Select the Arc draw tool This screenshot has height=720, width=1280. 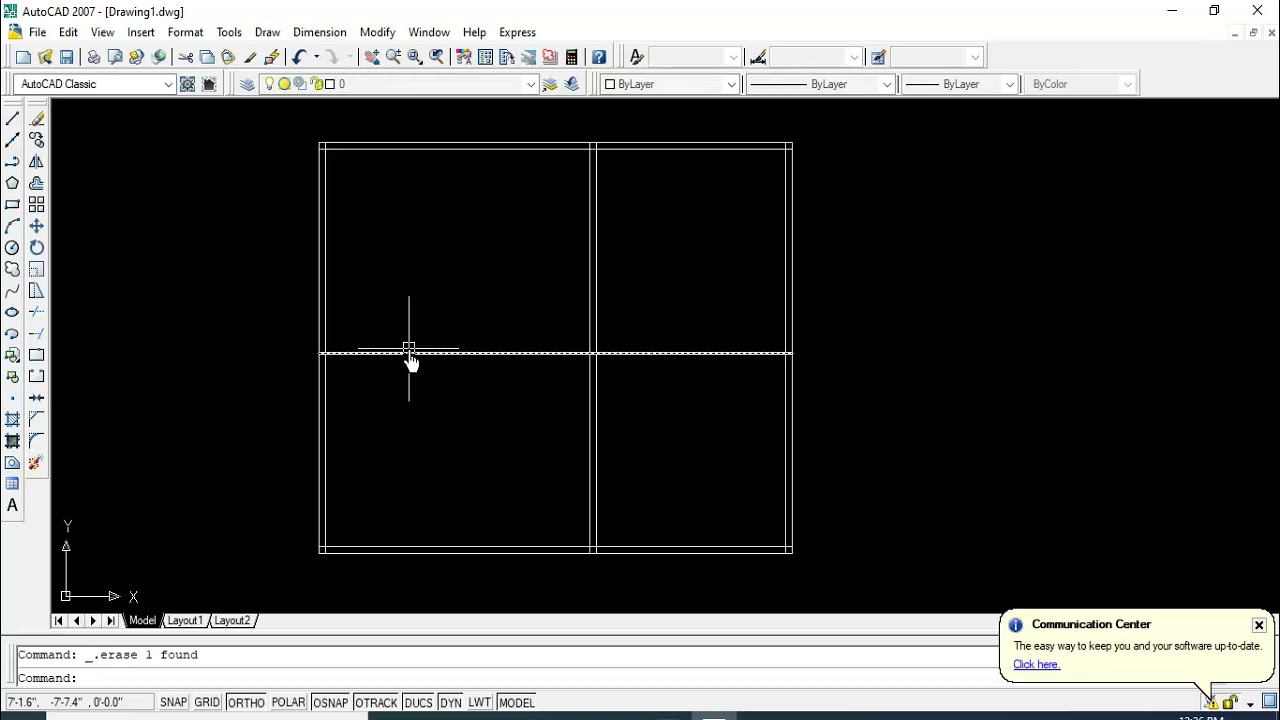pyautogui.click(x=12, y=227)
